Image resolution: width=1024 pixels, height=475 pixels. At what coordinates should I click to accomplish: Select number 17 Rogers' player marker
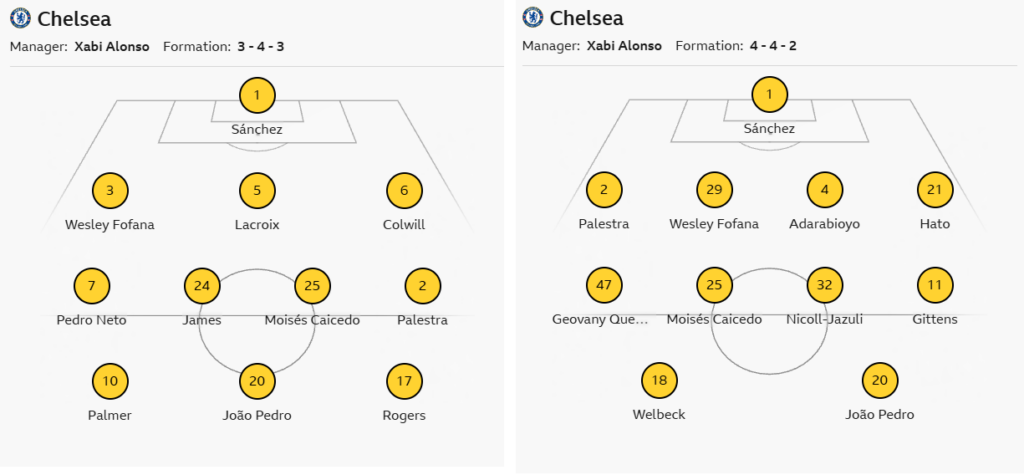coord(404,381)
